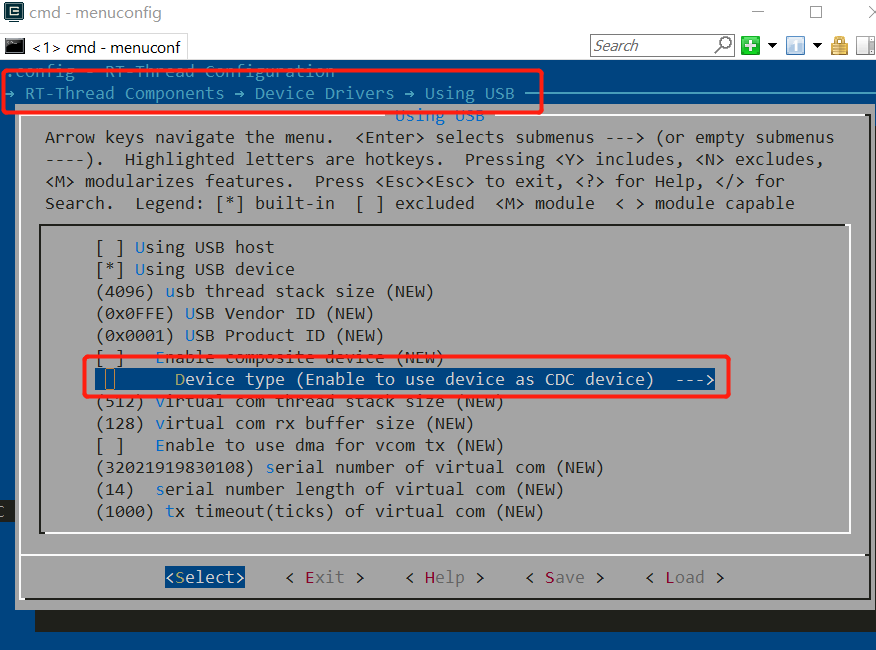Toggle the Using USB host checkbox
Screen dimensions: 876x650
click(110, 247)
